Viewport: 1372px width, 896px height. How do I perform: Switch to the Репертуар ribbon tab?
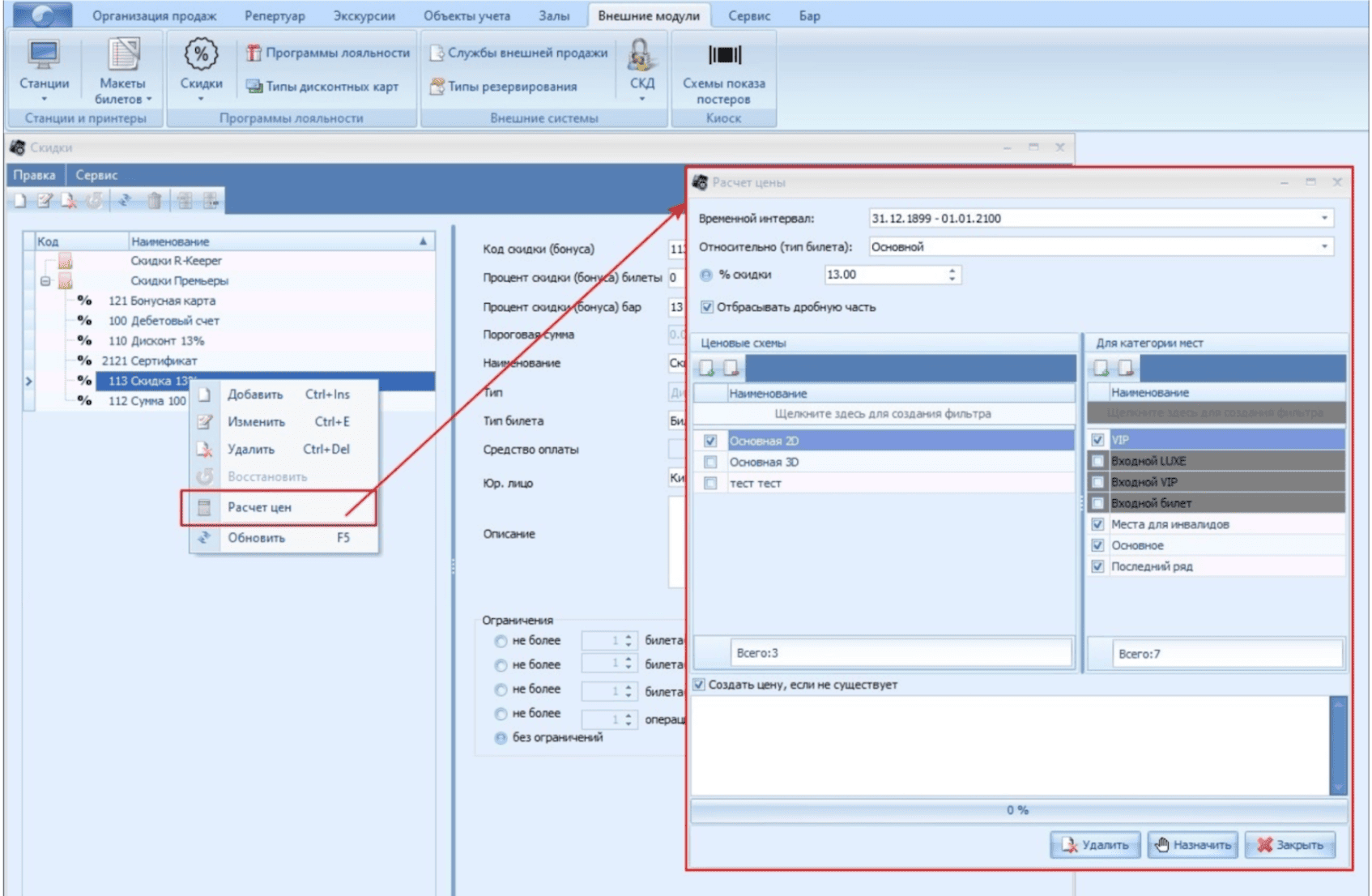coord(275,15)
